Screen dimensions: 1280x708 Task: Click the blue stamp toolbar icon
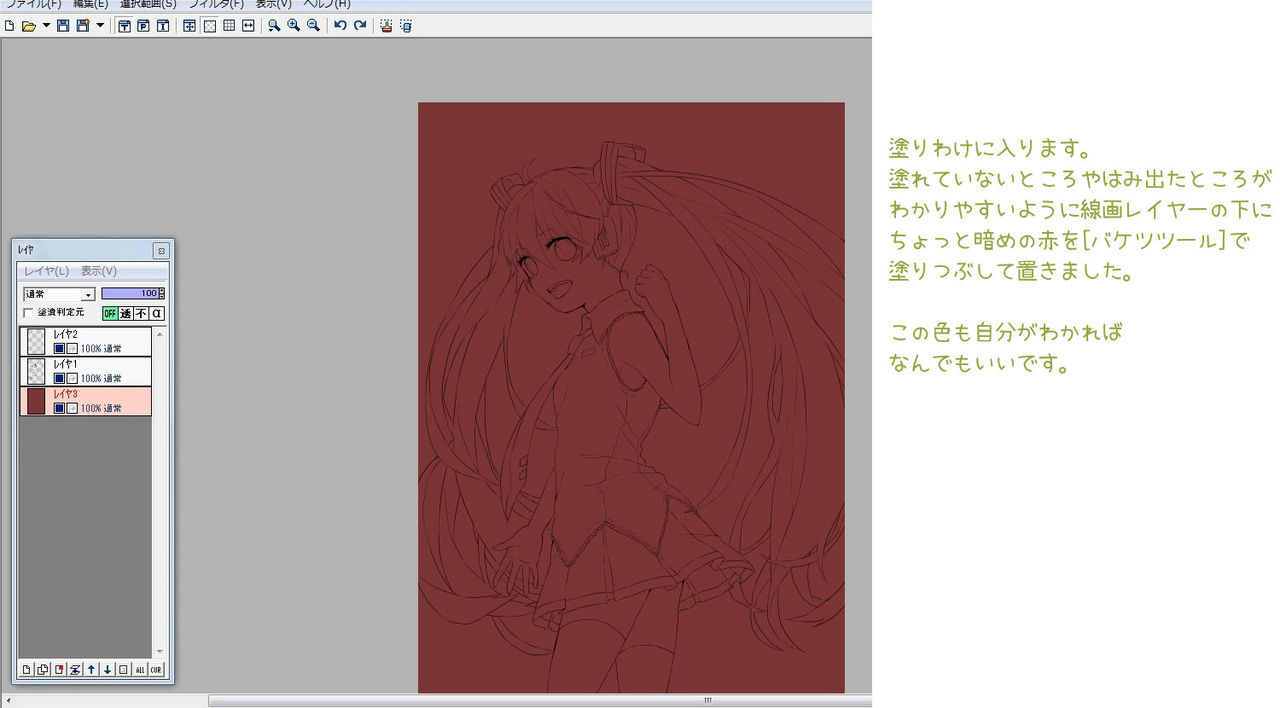coord(405,26)
